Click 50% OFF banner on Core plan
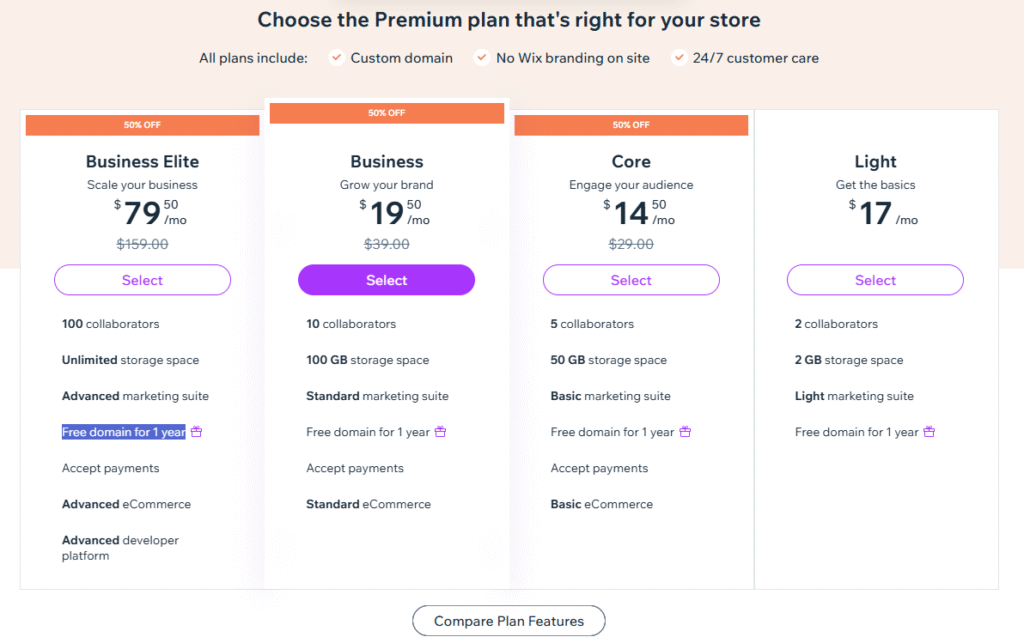The width and height of the screenshot is (1024, 643). click(631, 125)
